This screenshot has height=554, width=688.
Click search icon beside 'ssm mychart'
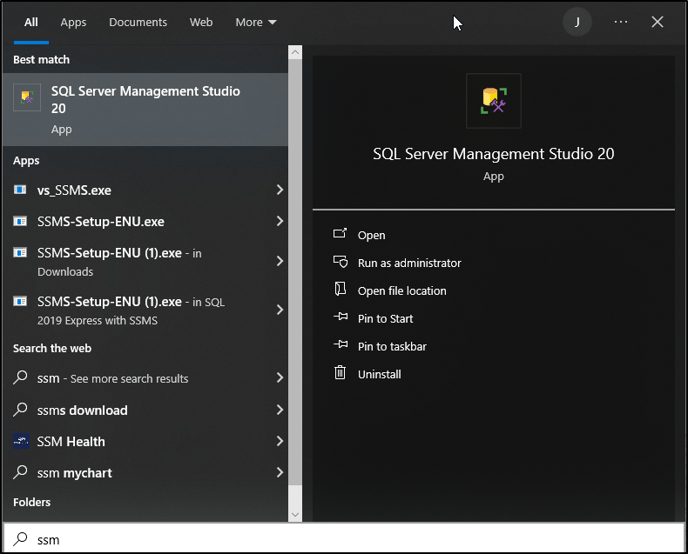(20, 472)
